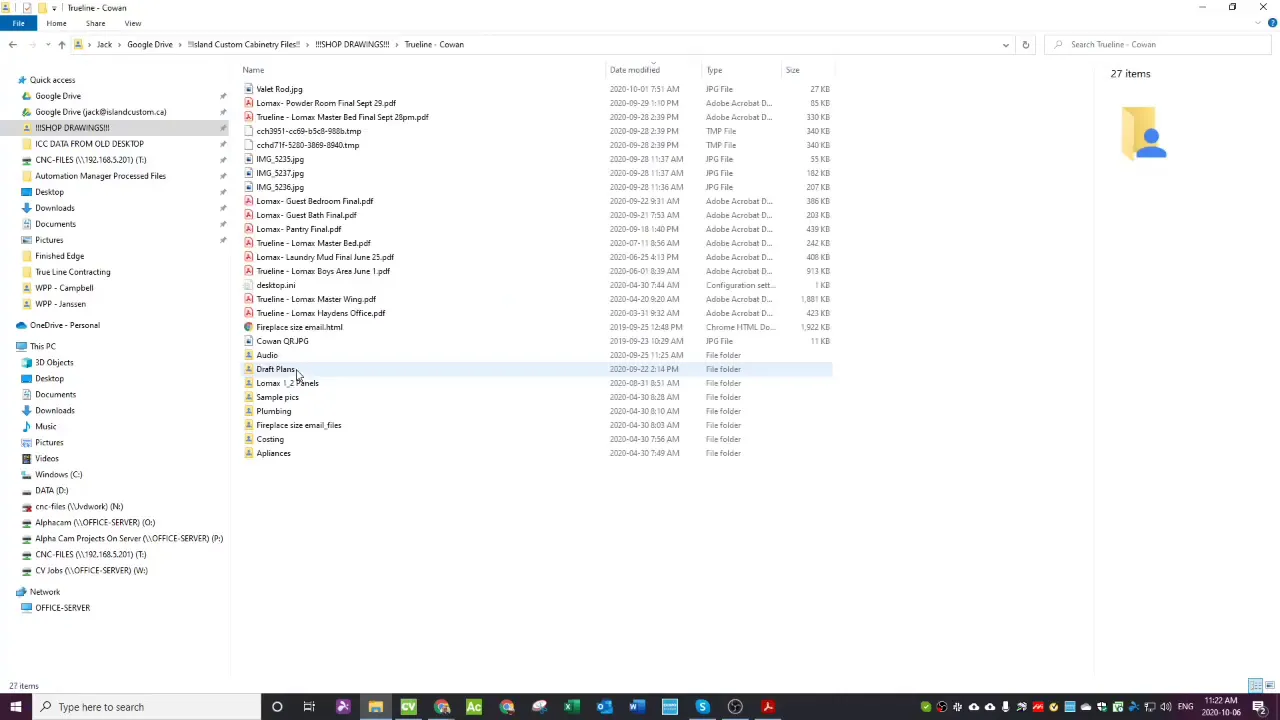Open the Windows Start menu
The image size is (1280, 720).
pyautogui.click(x=15, y=707)
